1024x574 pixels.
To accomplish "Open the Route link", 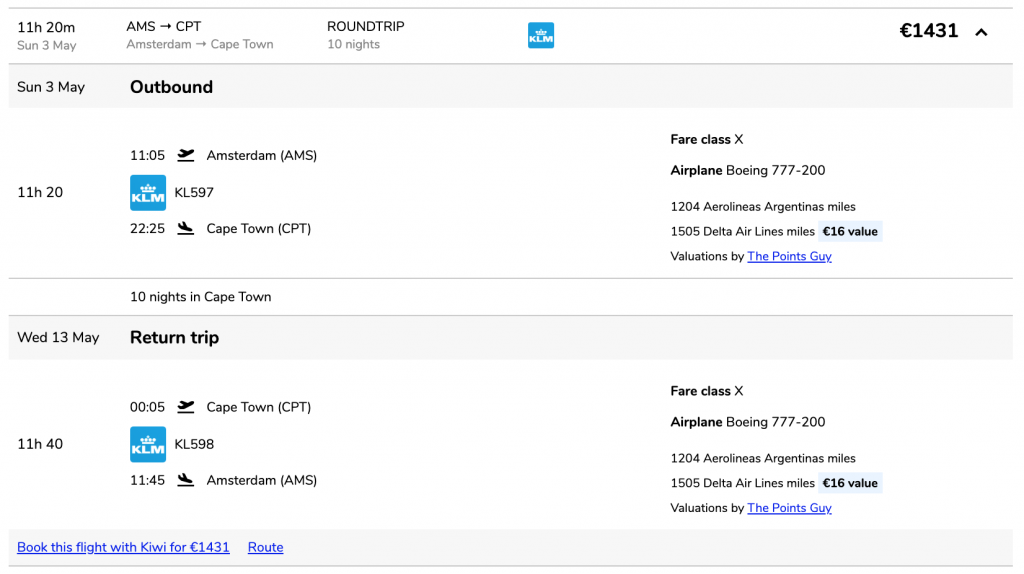I will click(265, 547).
